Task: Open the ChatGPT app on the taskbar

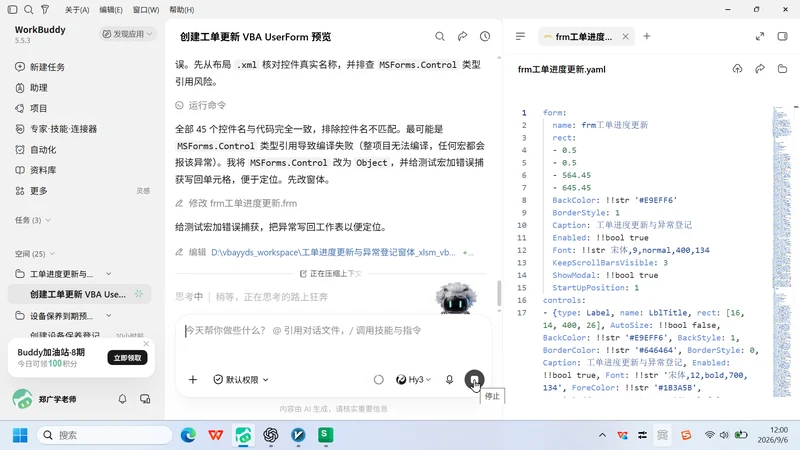Action: click(x=271, y=435)
